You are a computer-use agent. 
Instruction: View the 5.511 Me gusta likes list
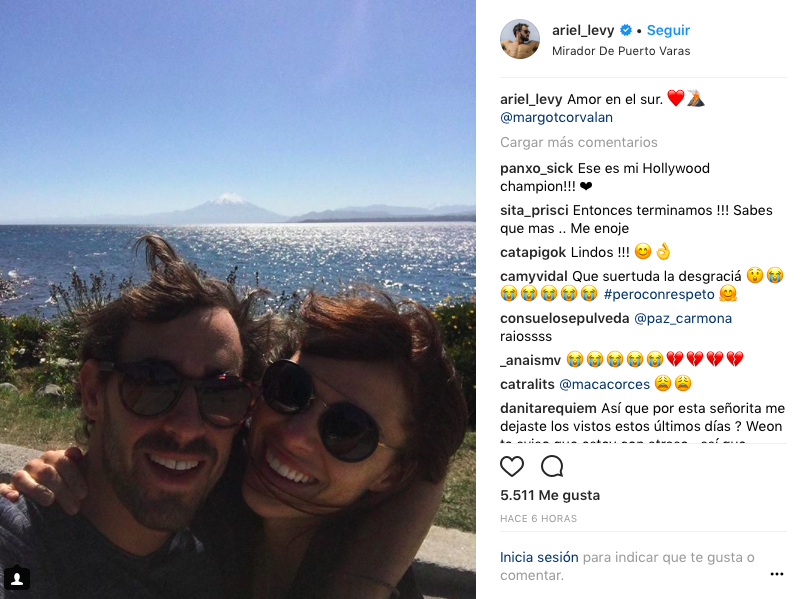coord(550,495)
